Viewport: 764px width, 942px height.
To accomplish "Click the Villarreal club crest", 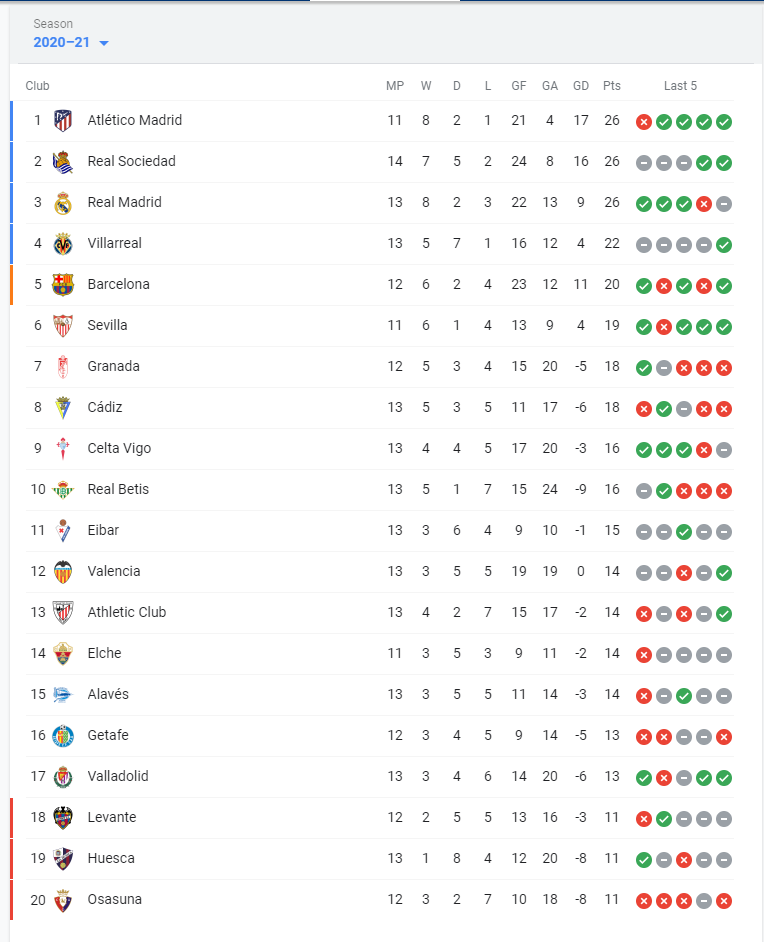I will [63, 244].
